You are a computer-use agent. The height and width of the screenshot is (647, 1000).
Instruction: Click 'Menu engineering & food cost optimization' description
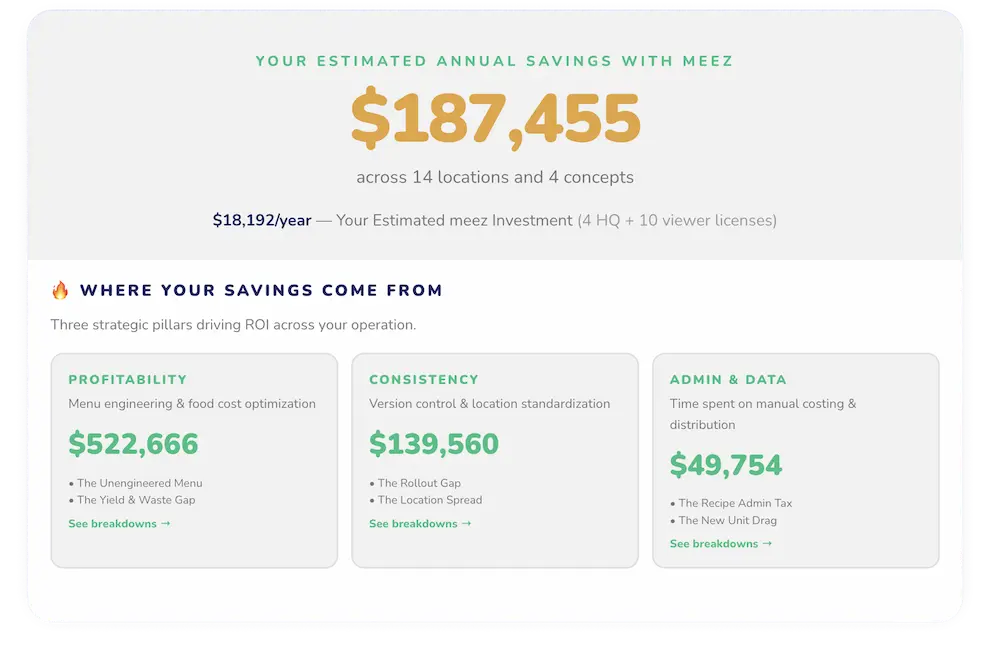pos(192,403)
